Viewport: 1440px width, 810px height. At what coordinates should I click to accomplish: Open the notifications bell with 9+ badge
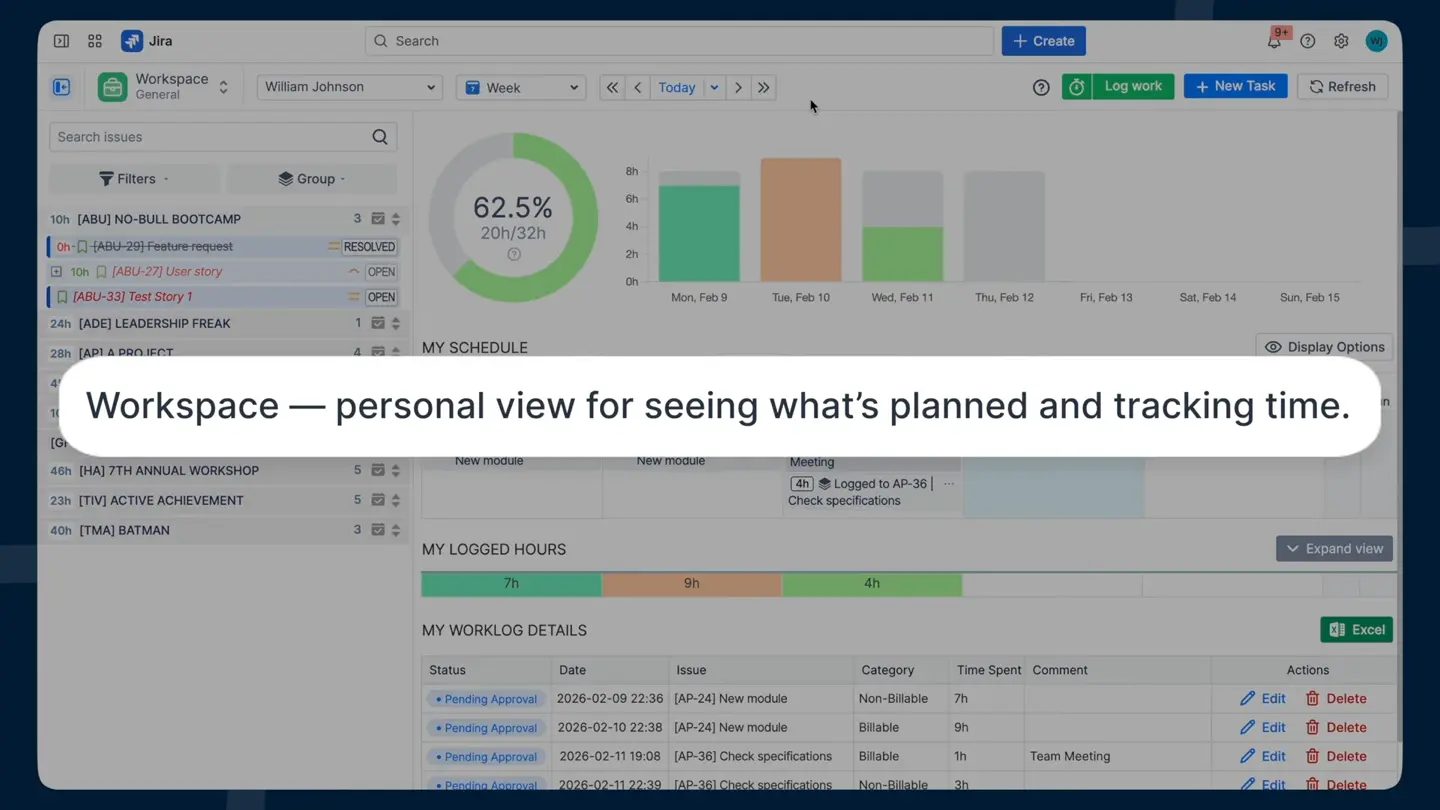(1274, 41)
